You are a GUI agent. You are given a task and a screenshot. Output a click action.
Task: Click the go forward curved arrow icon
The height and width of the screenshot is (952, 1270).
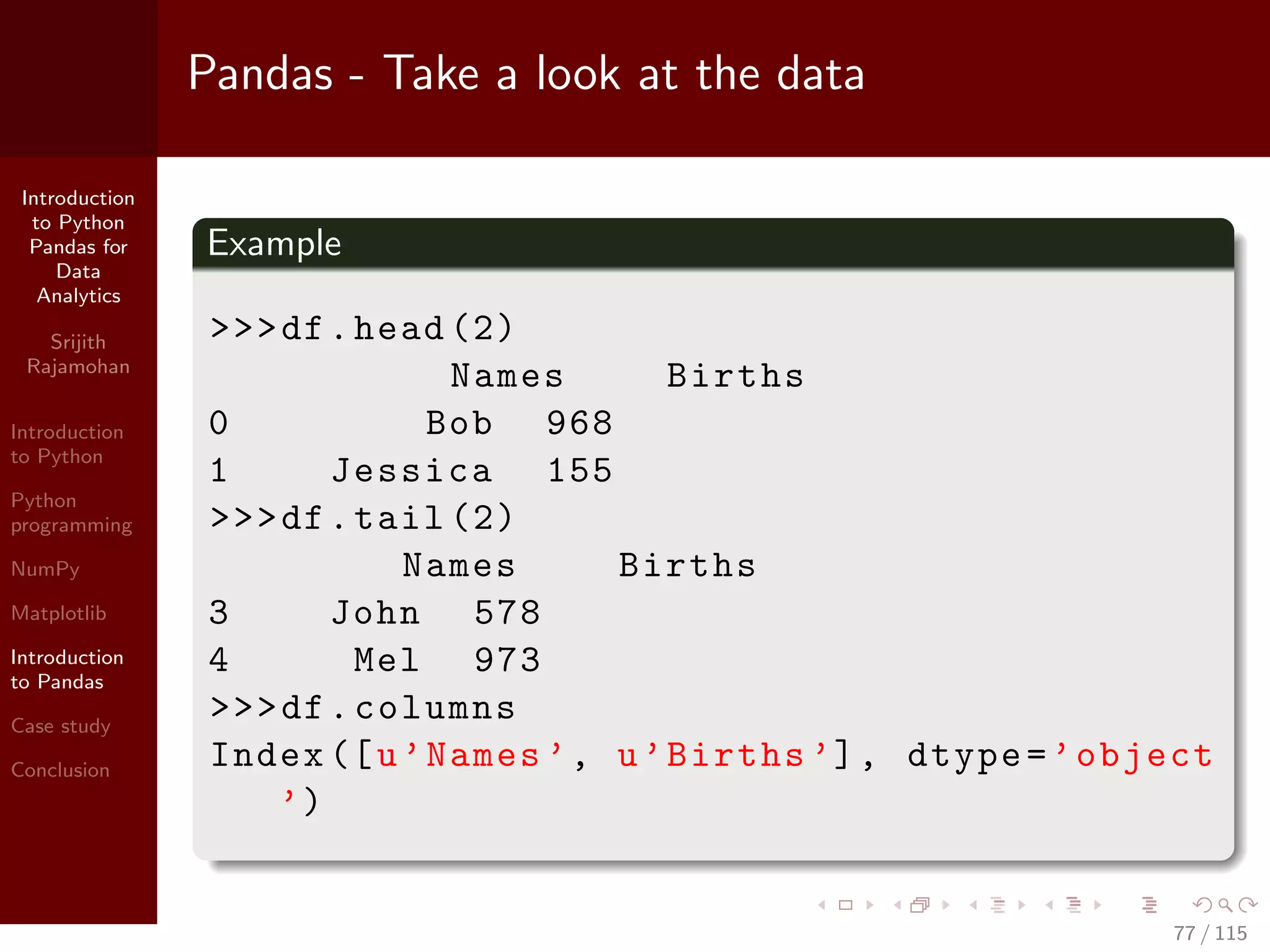pos(1248,906)
